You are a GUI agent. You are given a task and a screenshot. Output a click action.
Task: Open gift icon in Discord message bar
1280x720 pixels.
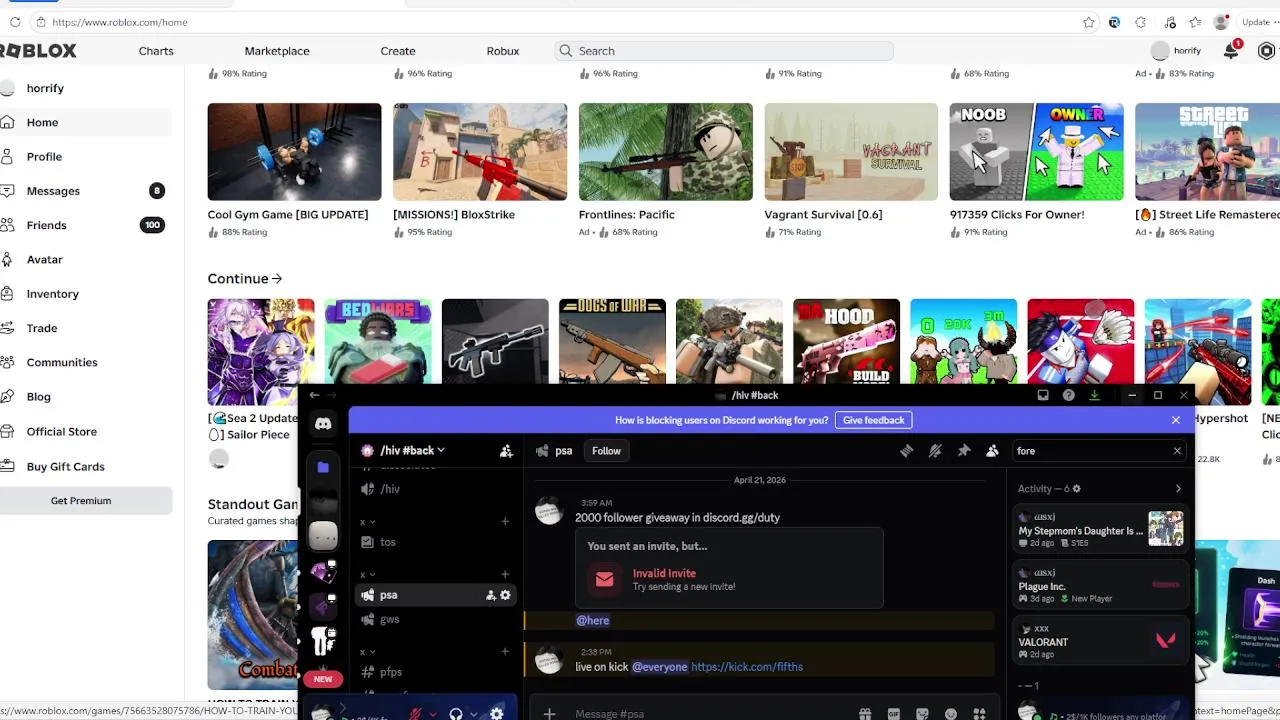(x=865, y=714)
